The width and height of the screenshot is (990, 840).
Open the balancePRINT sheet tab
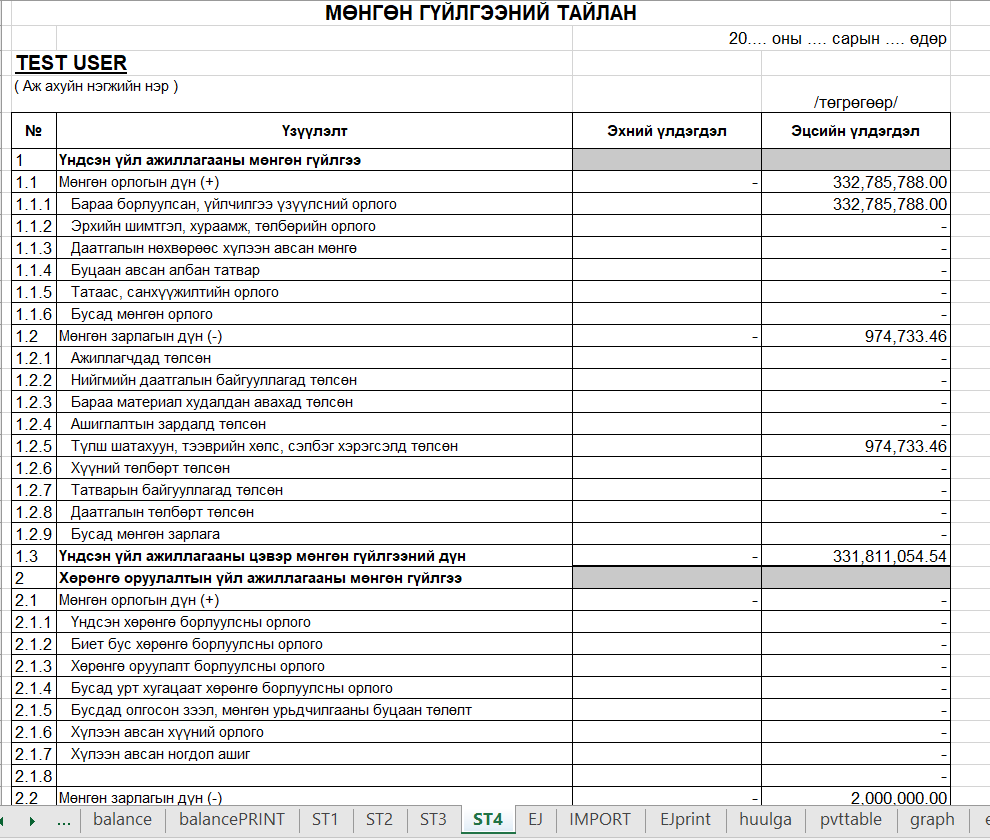232,819
